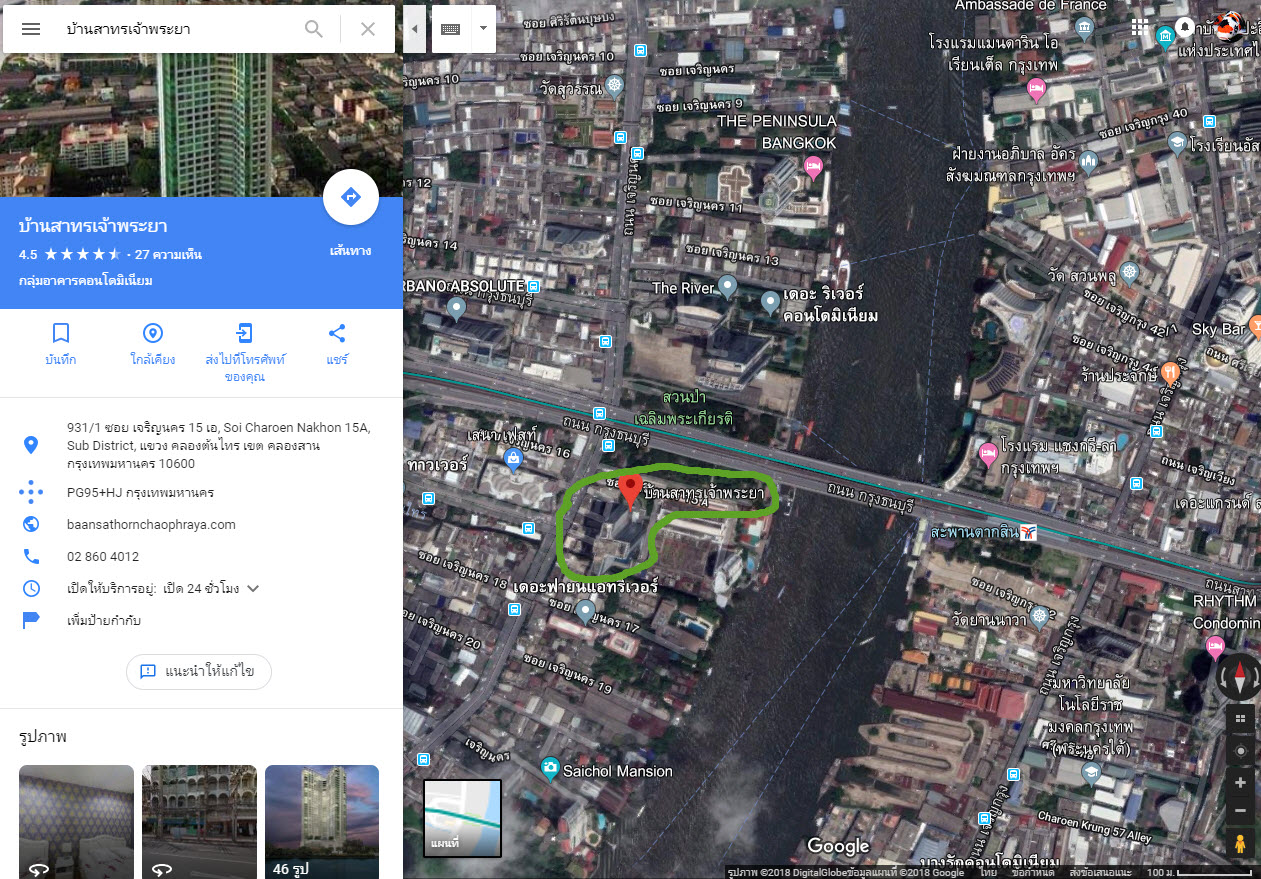
Task: Click the address row starting with 931/1
Action: point(201,445)
